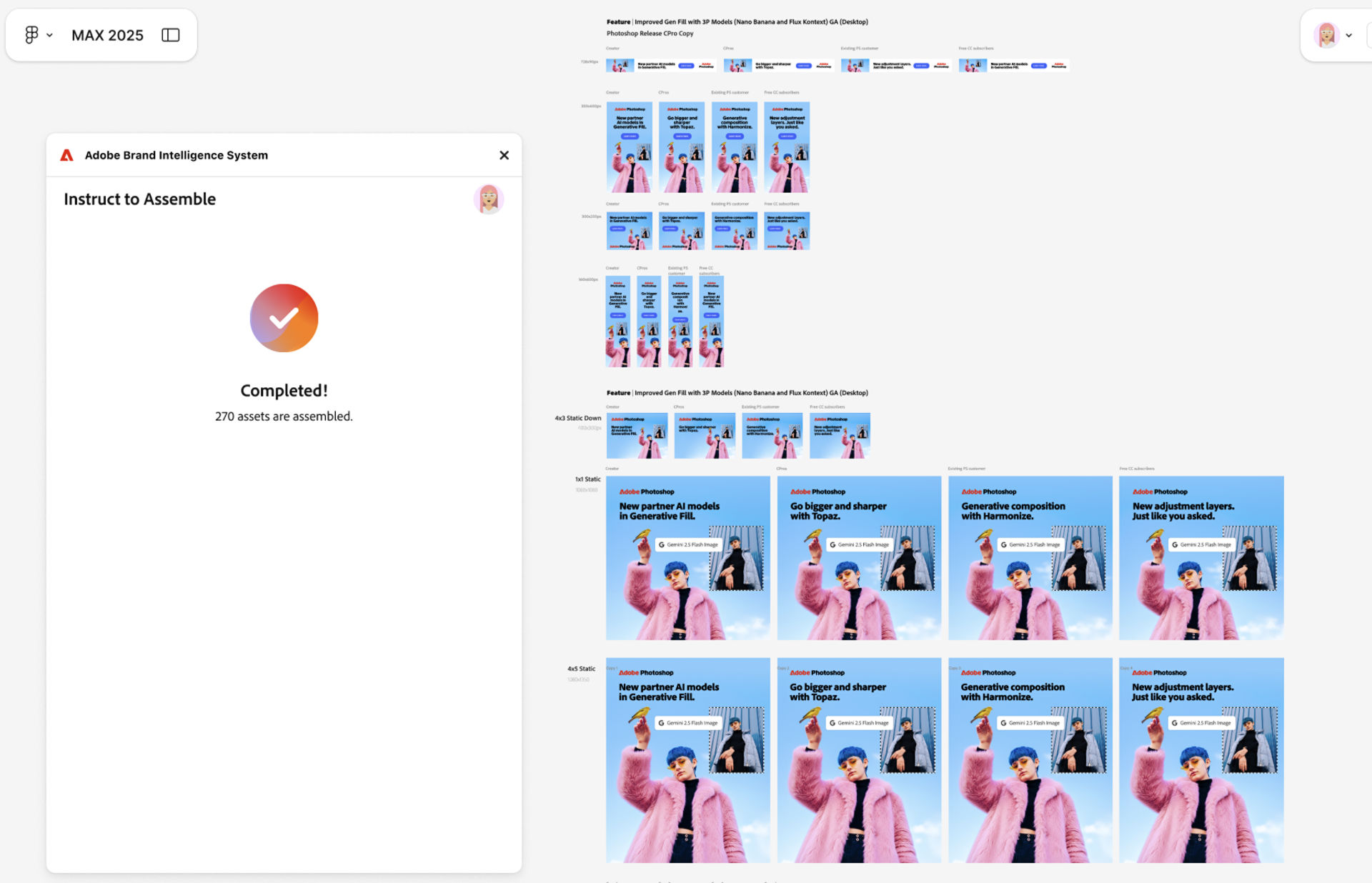Expand the chevron next to the Figma logo
The height and width of the screenshot is (883, 1372).
pos(49,34)
